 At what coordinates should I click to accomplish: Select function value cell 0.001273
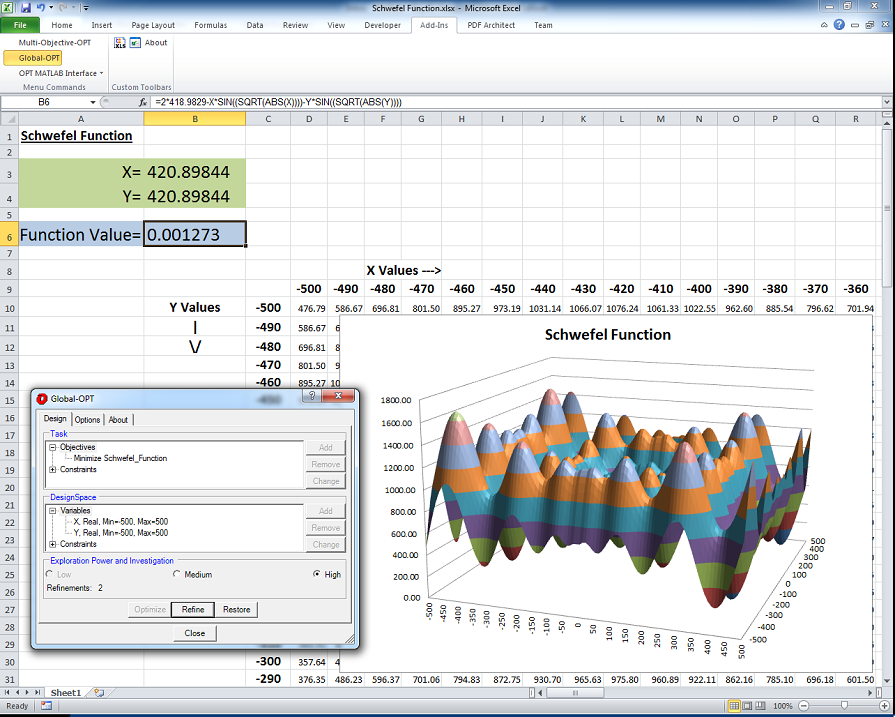click(x=195, y=235)
